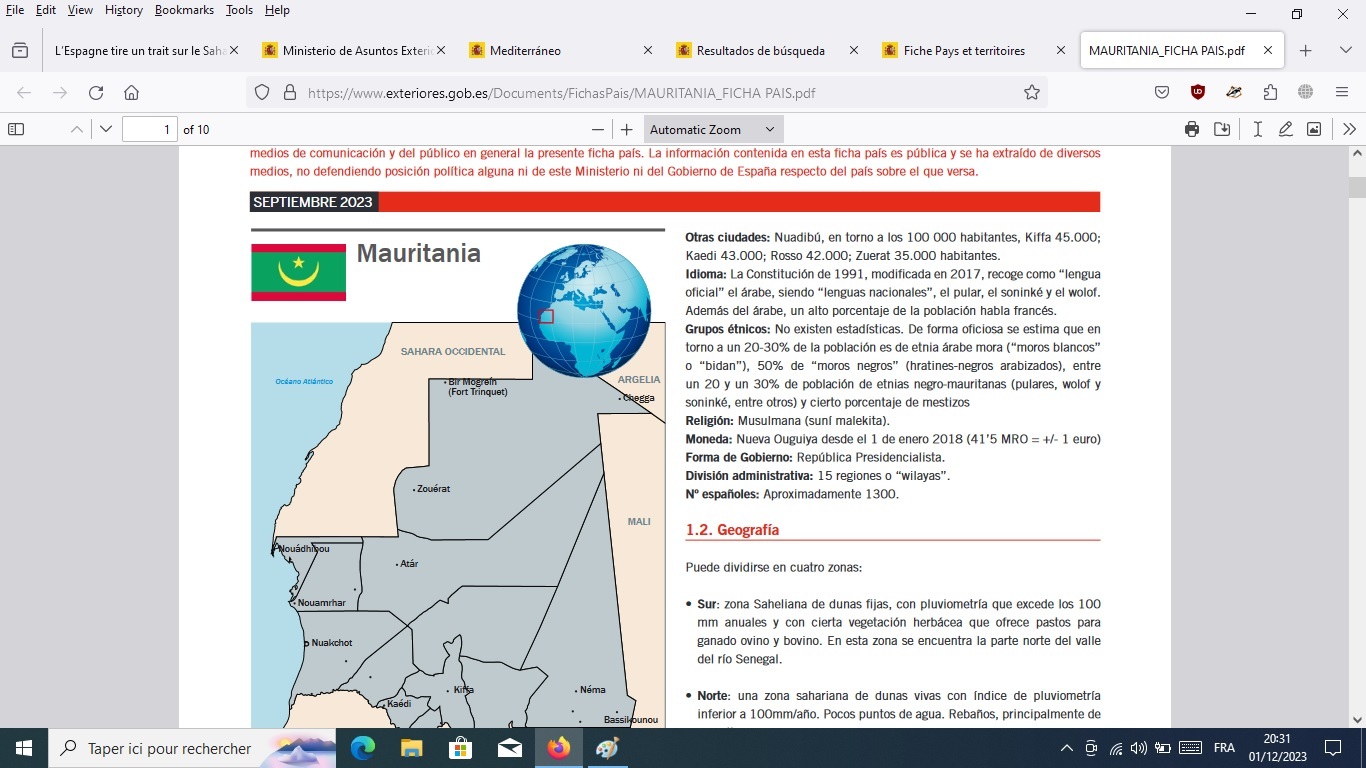Reload the current page
The height and width of the screenshot is (768, 1366).
pyautogui.click(x=96, y=92)
